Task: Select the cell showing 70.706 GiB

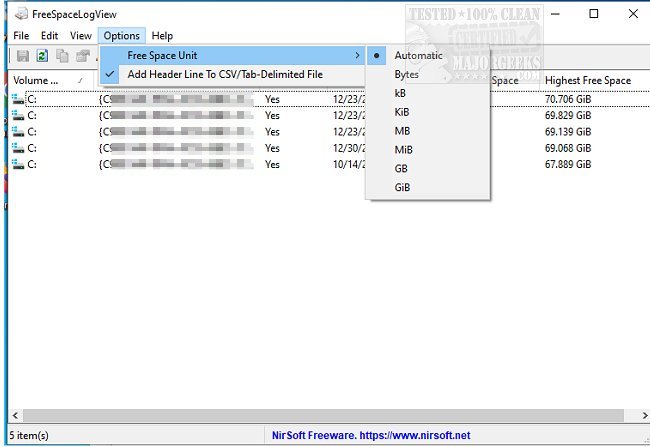Action: point(568,99)
